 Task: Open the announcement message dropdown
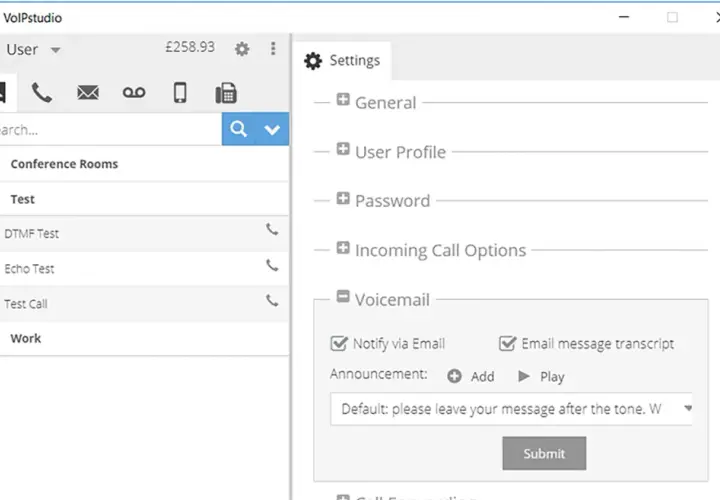[x=511, y=409]
